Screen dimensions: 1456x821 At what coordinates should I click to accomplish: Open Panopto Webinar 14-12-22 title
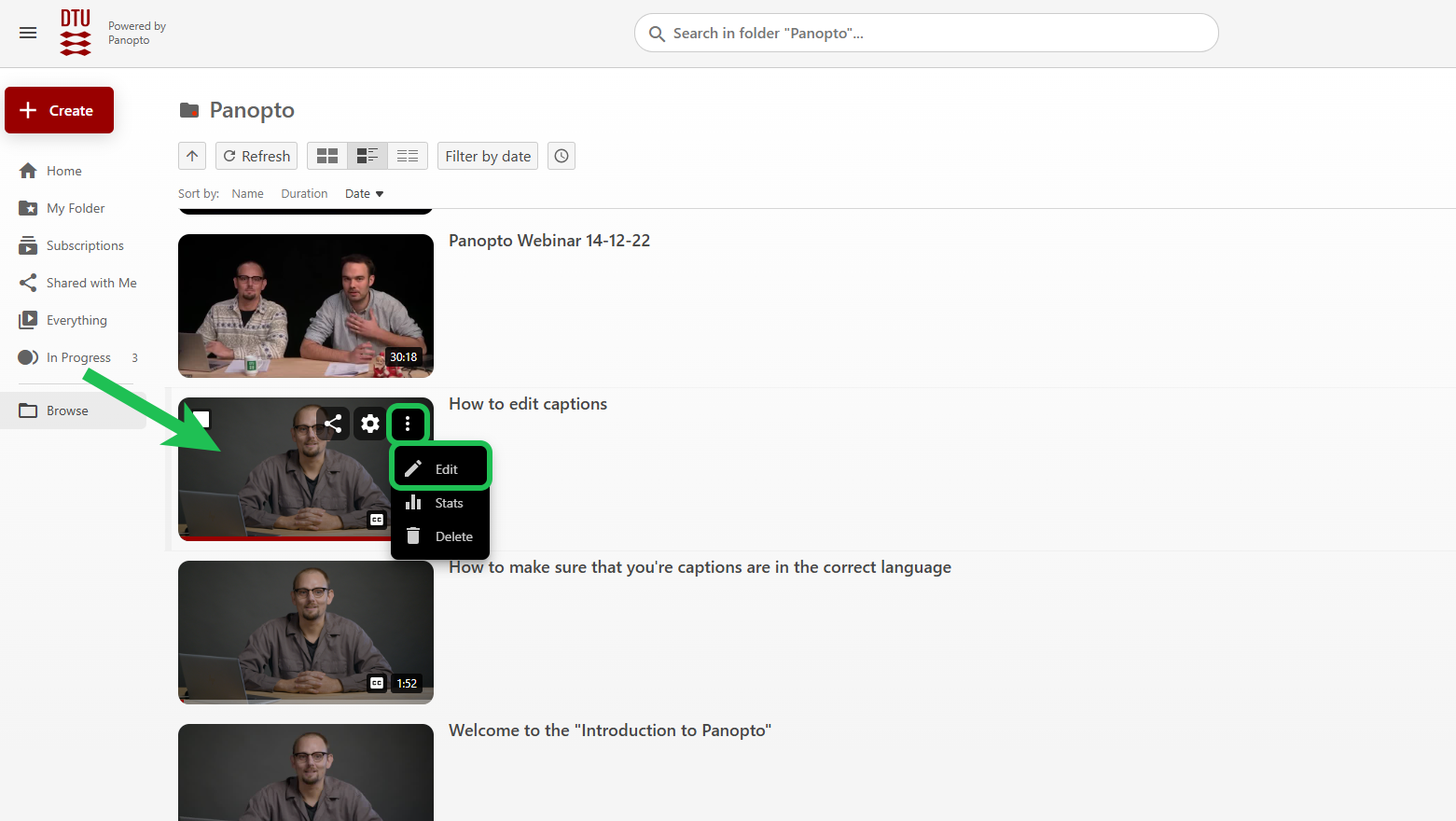pos(549,241)
